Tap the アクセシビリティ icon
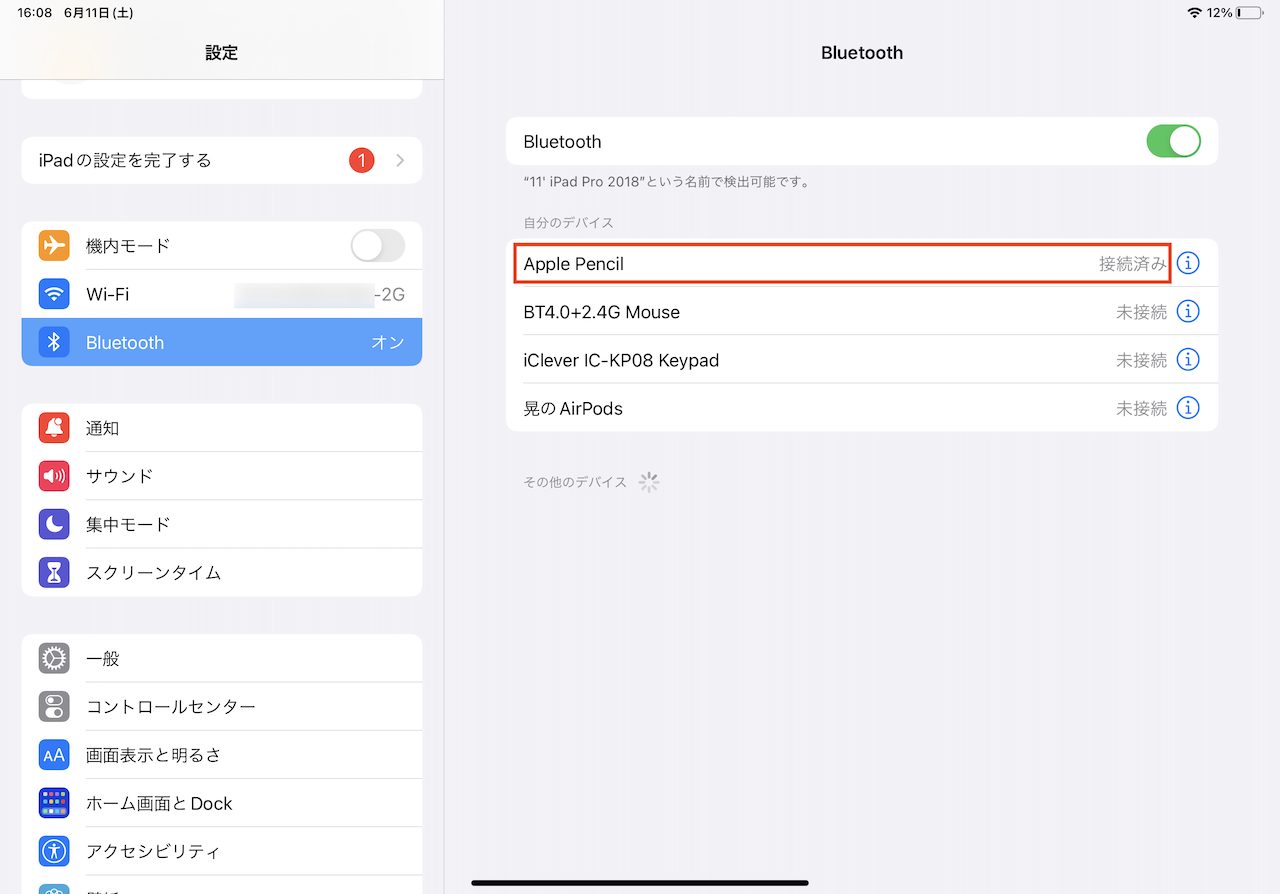1280x894 pixels. click(x=54, y=851)
